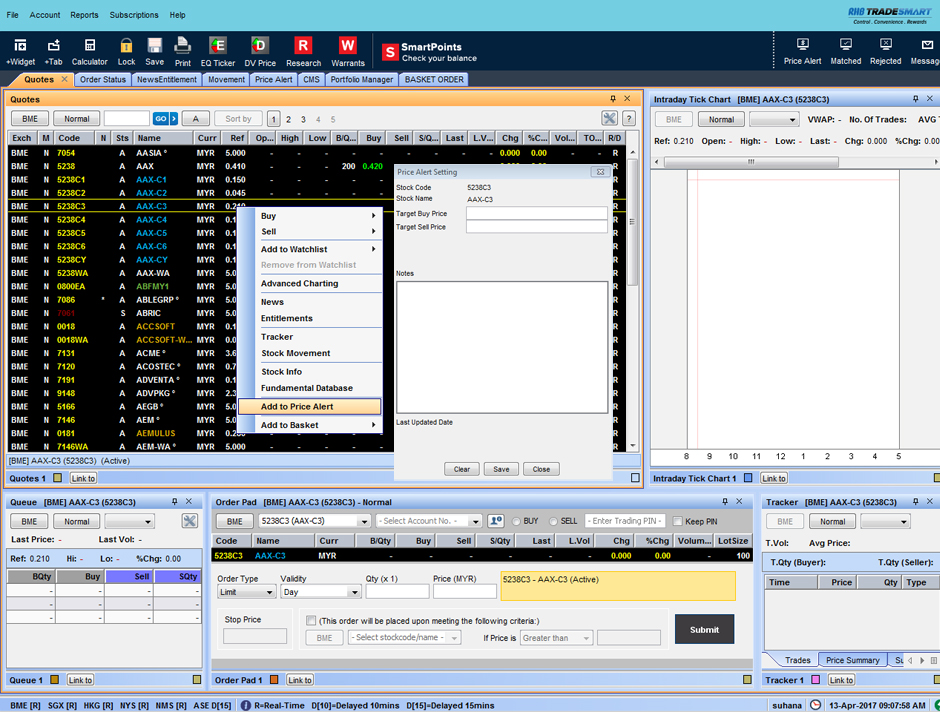Switch to the Portfolio Manager tab
The height and width of the screenshot is (712, 940).
361,79
